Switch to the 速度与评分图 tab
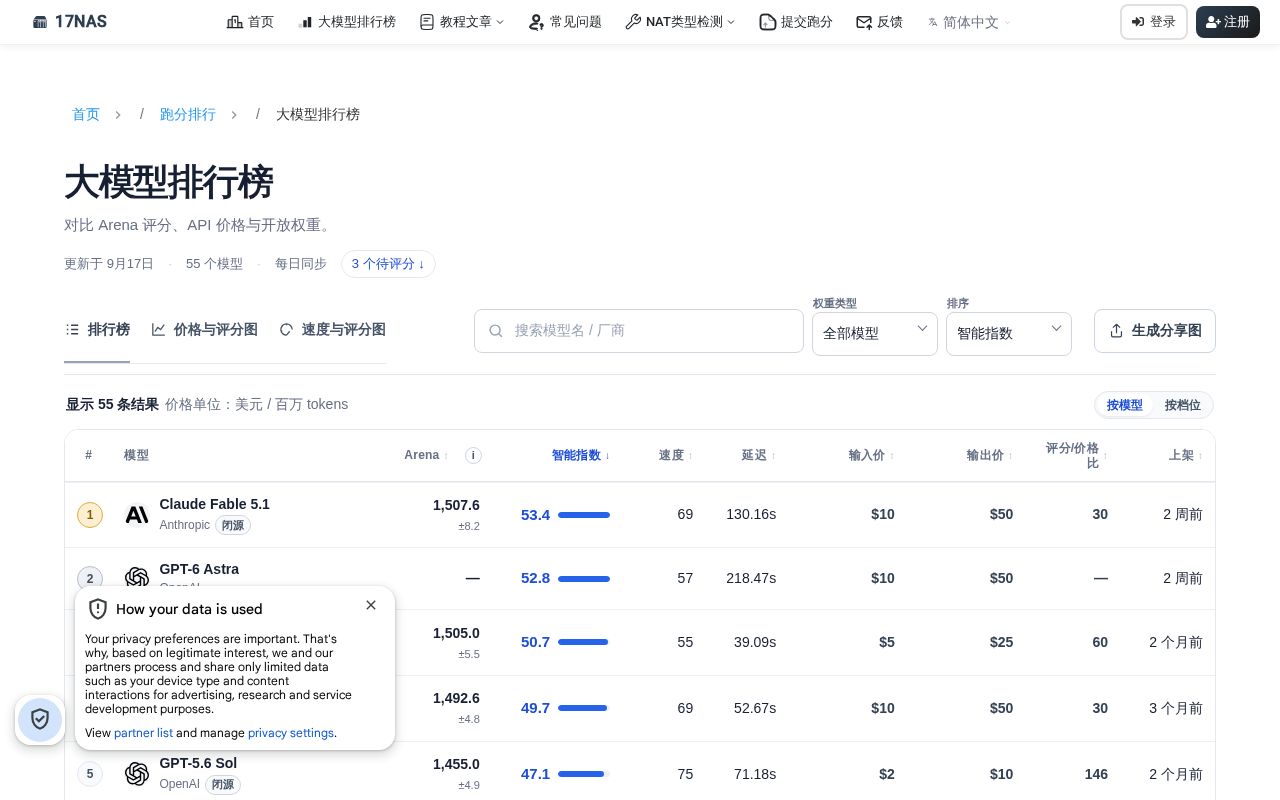This screenshot has height=800, width=1280. coord(333,330)
